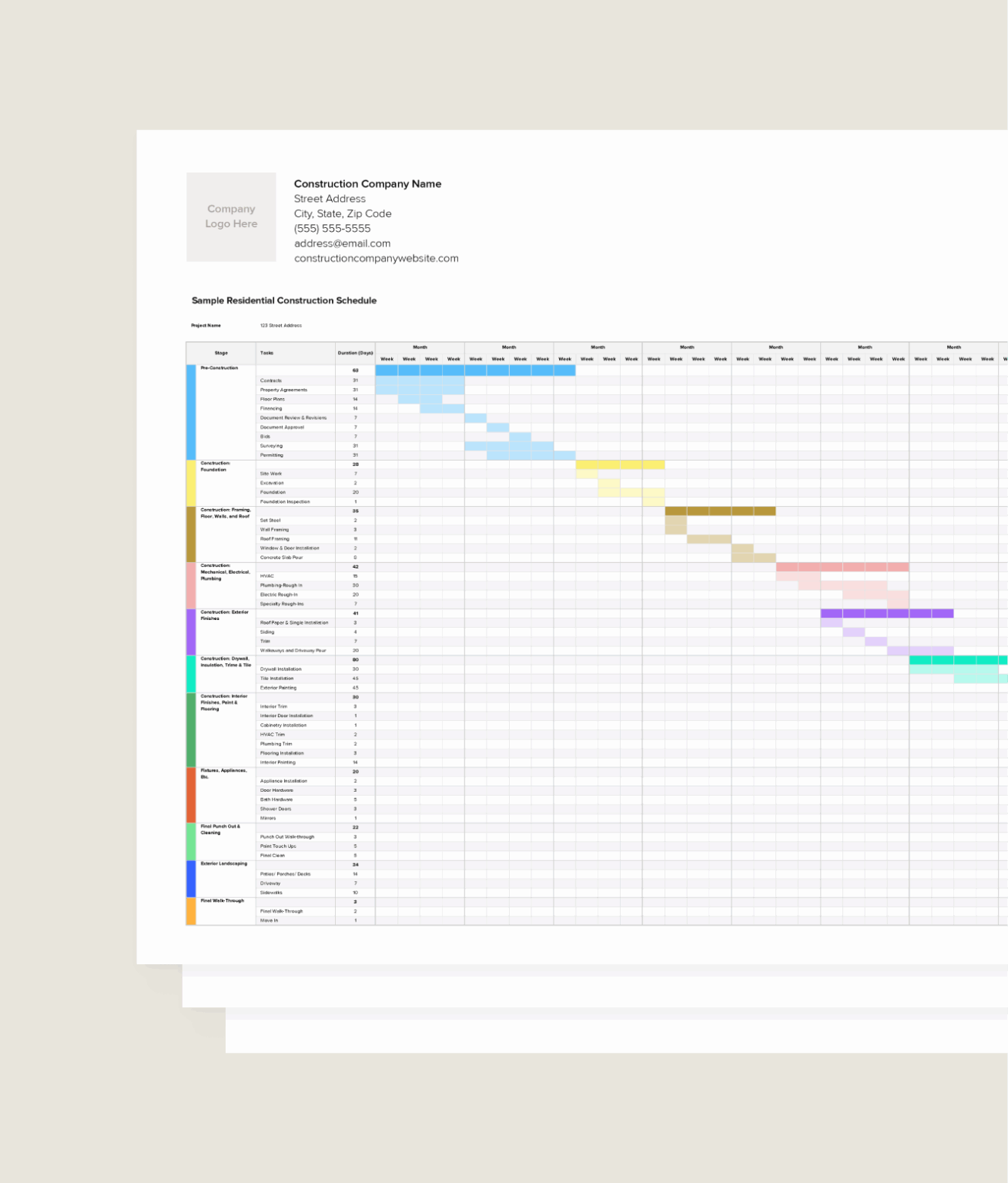Click the brown Framing stage Gantt bar

click(x=720, y=511)
